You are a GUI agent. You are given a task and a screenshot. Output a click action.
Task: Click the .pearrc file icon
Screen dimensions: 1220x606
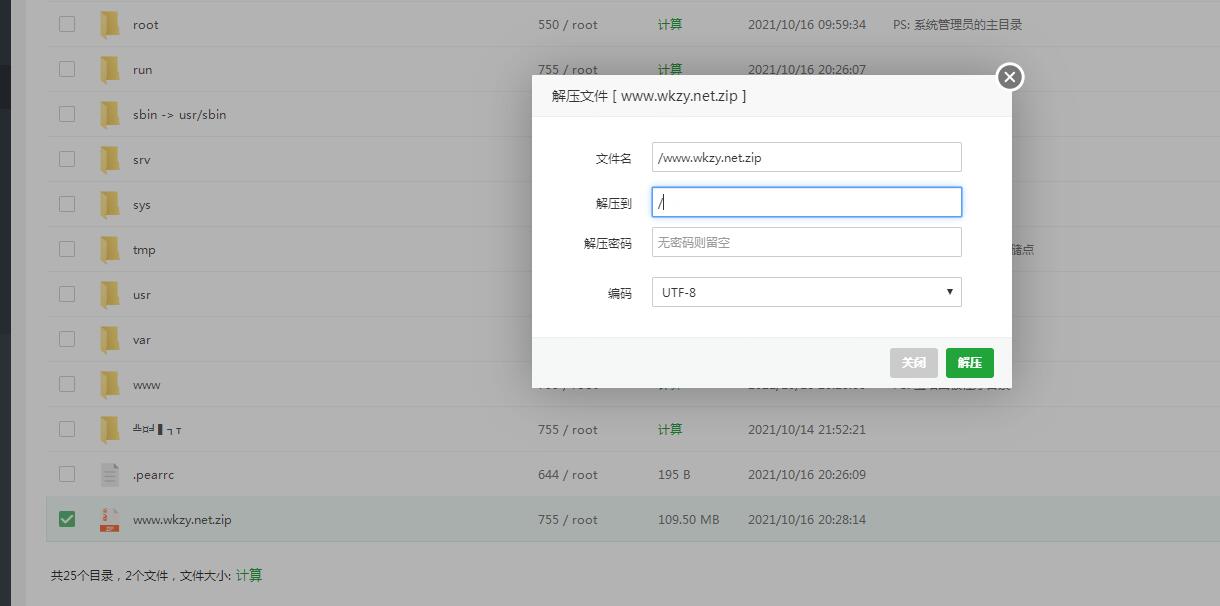coord(110,475)
